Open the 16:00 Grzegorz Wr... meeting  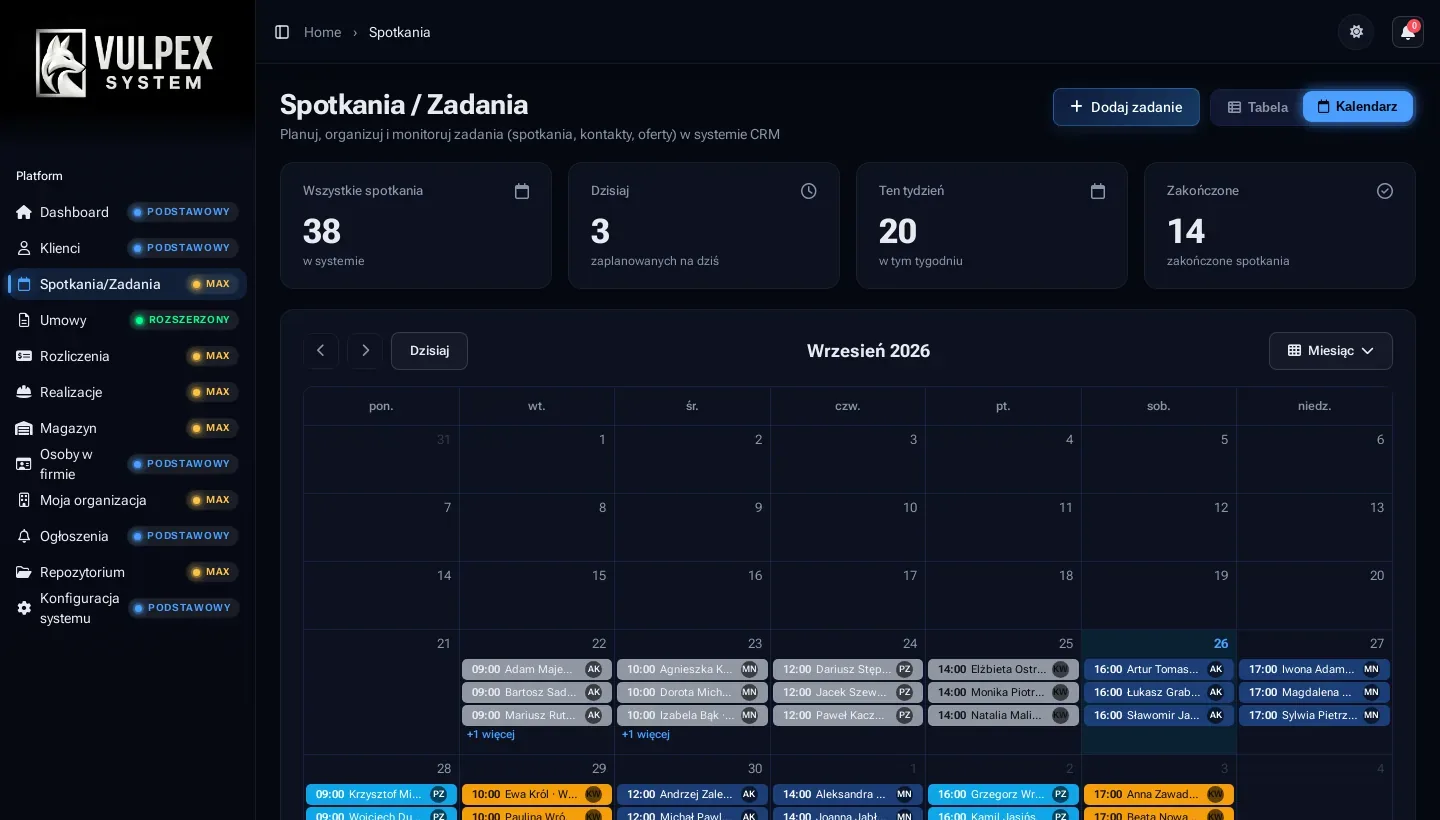[x=1003, y=794]
